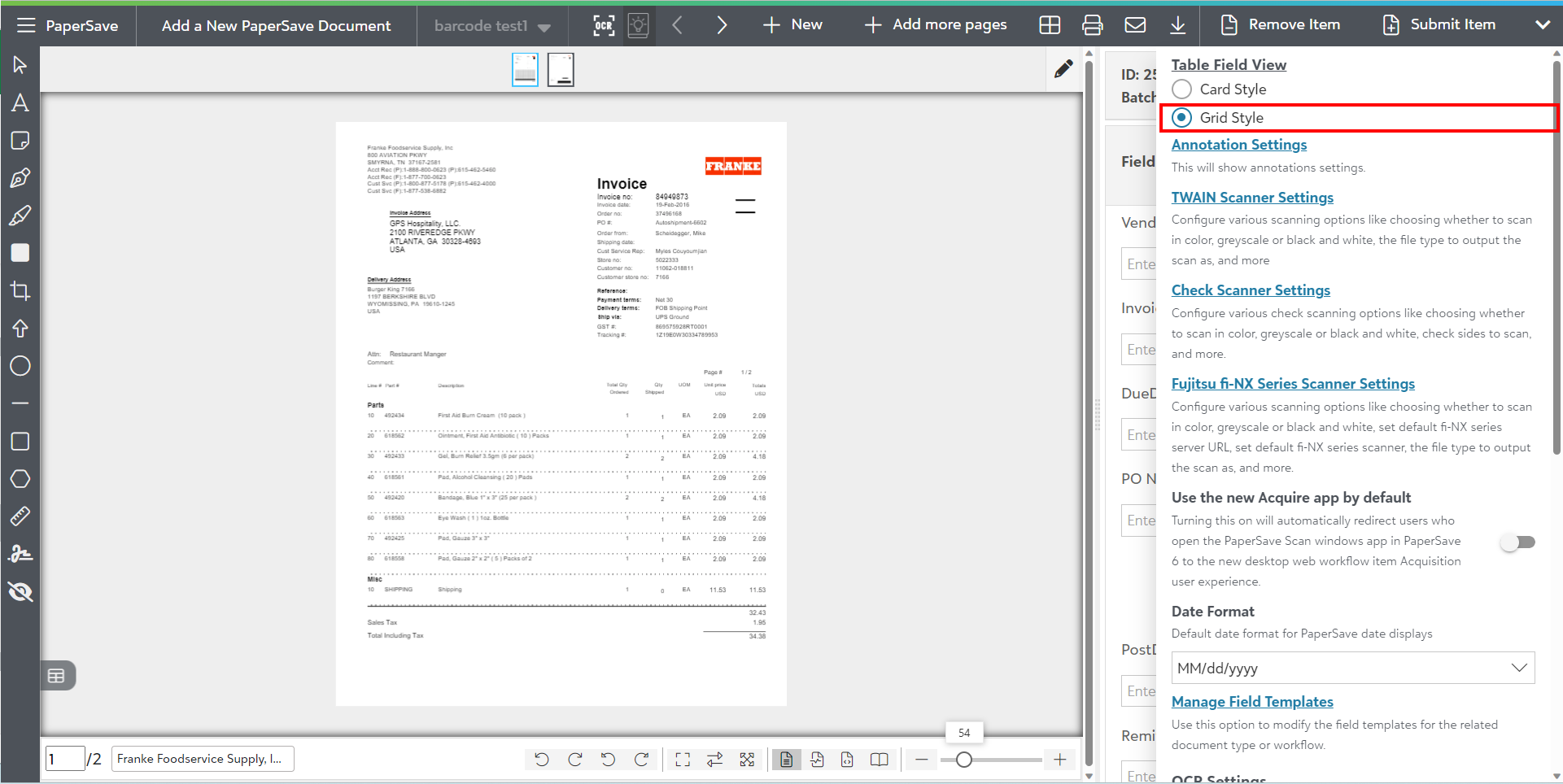Select the crop tool in left sidebar
The height and width of the screenshot is (784, 1563).
[x=20, y=290]
